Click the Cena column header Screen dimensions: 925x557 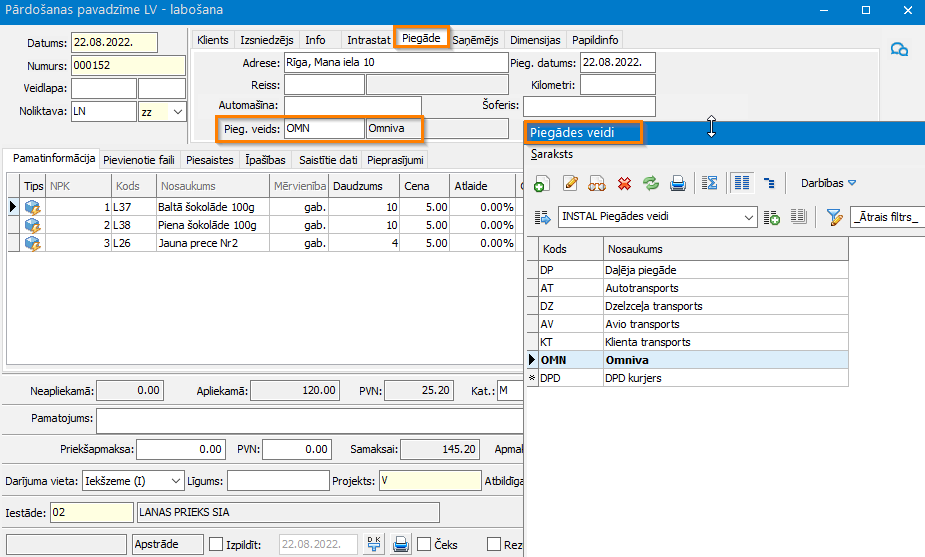(425, 186)
